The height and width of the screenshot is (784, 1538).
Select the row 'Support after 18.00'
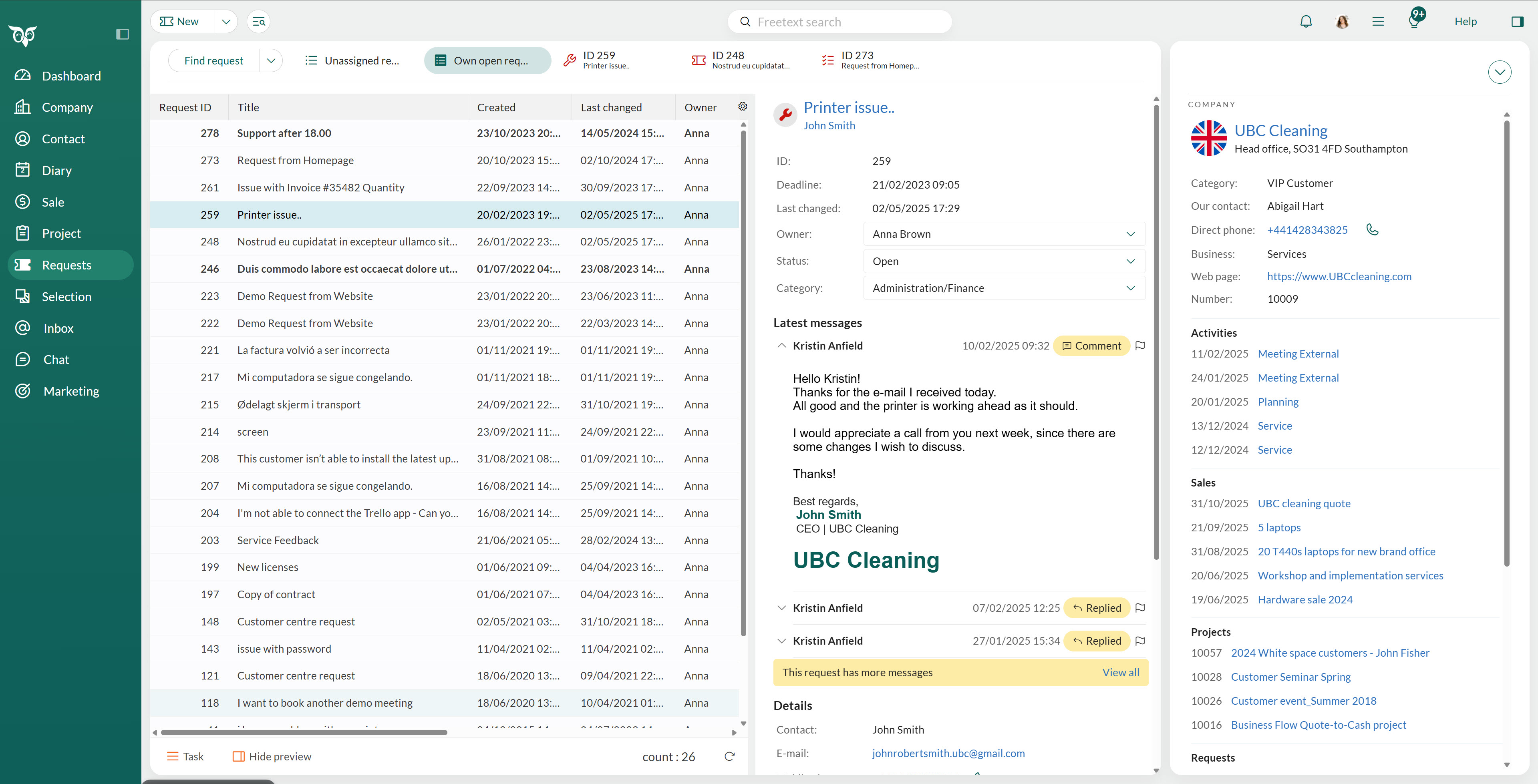(444, 133)
